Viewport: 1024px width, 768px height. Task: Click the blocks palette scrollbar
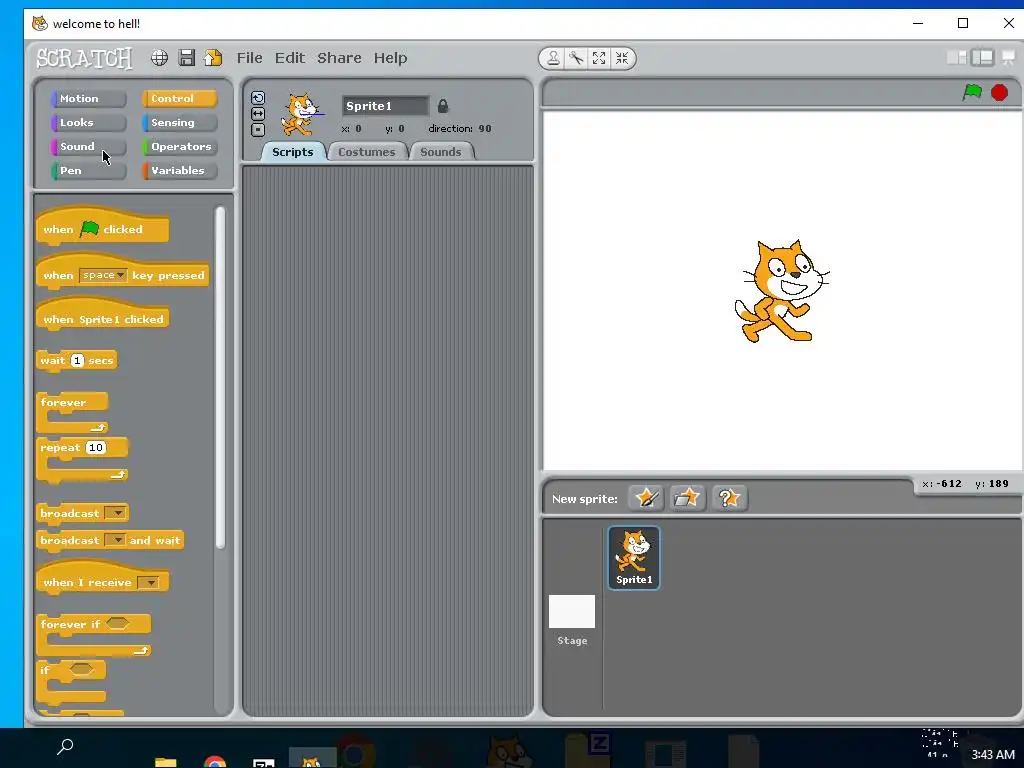click(220, 377)
